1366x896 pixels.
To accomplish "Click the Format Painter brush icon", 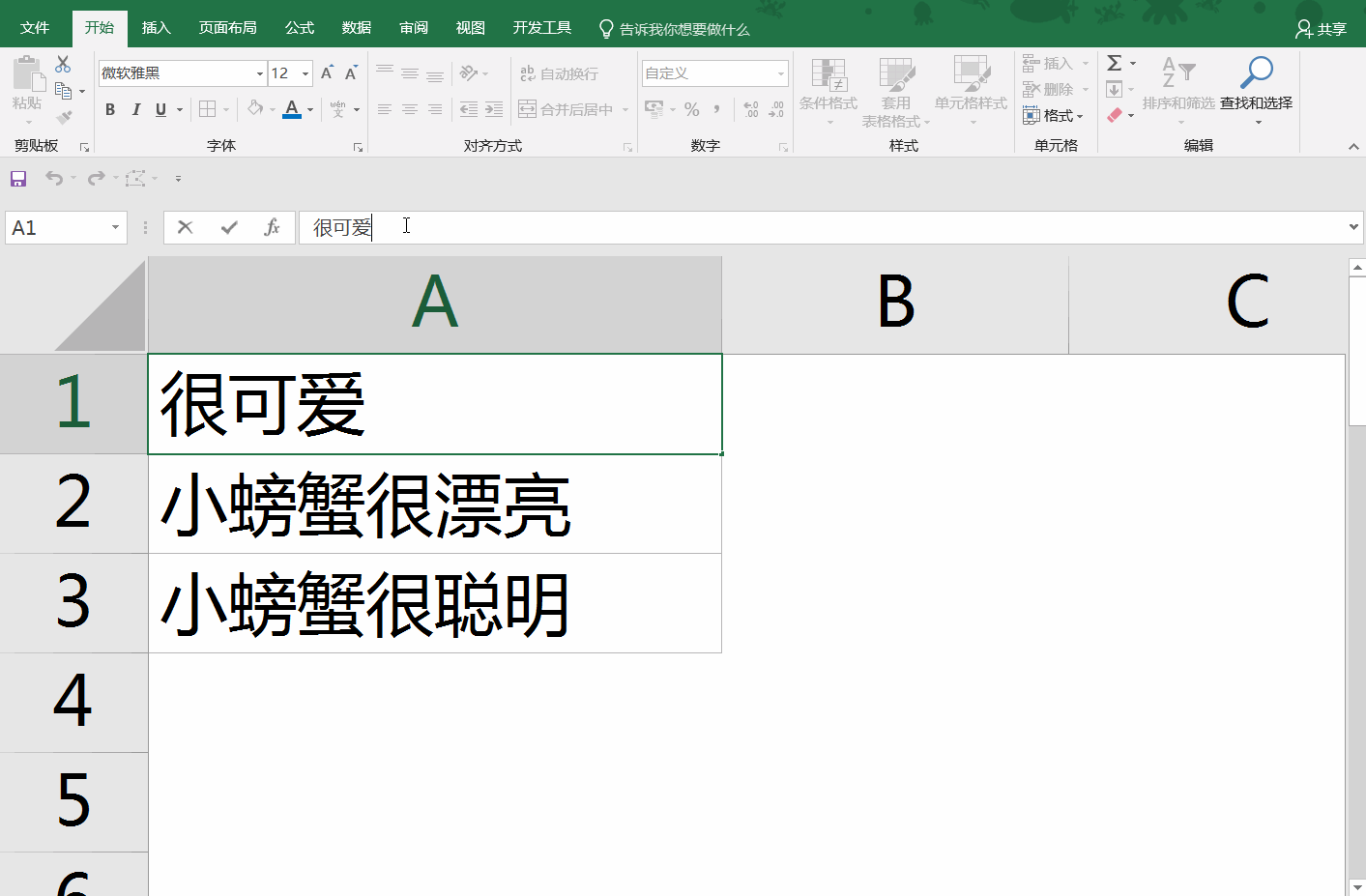I will (x=64, y=118).
